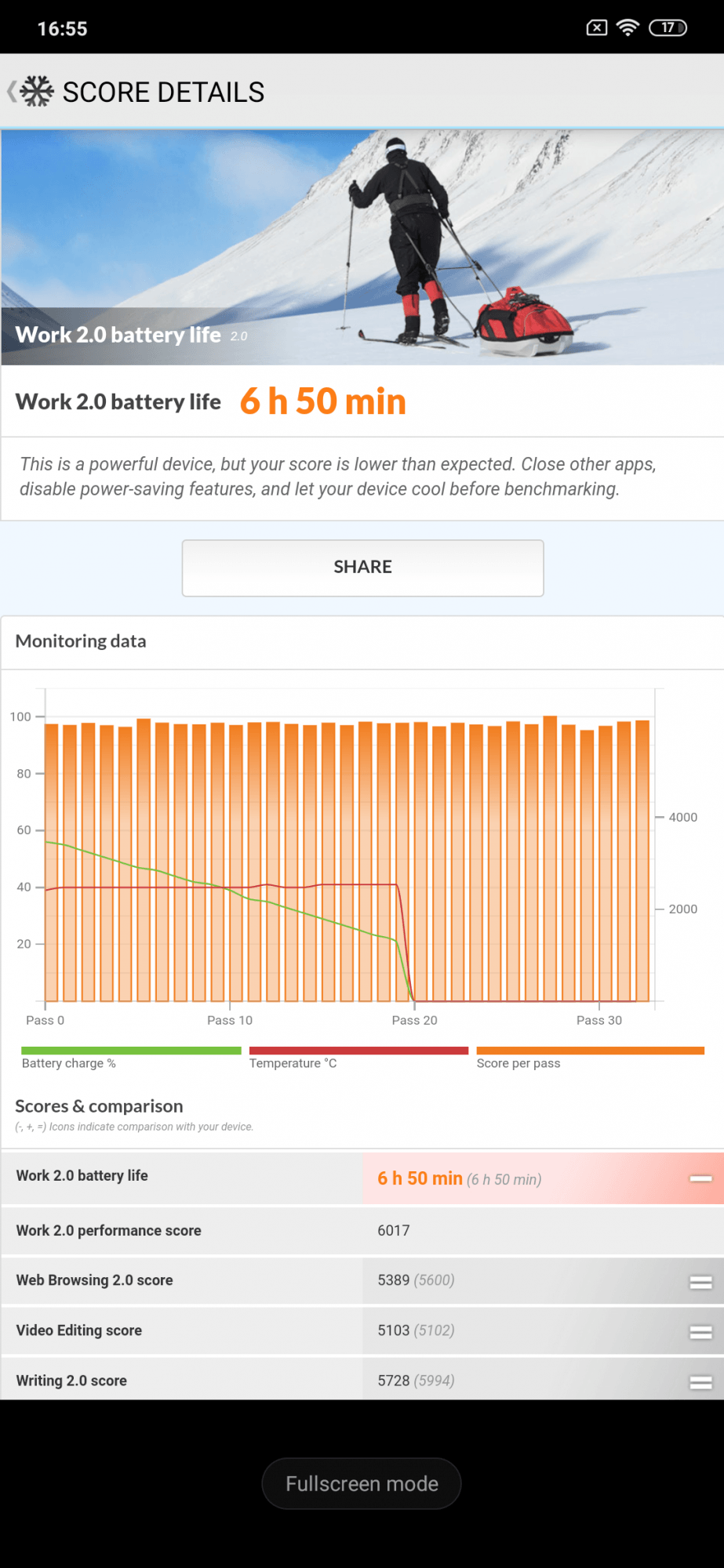Toggle the Temperature °C legend
This screenshot has width=724, height=1568.
[x=358, y=1058]
